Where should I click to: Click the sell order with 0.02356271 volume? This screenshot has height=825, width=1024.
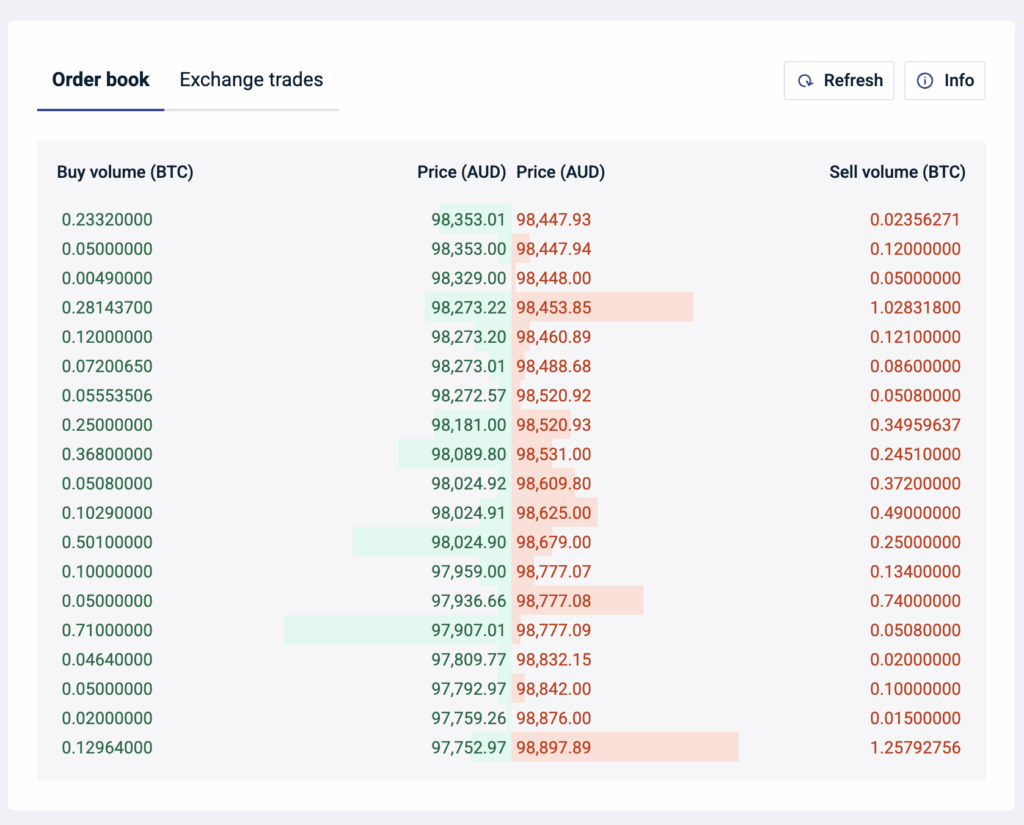(x=918, y=219)
